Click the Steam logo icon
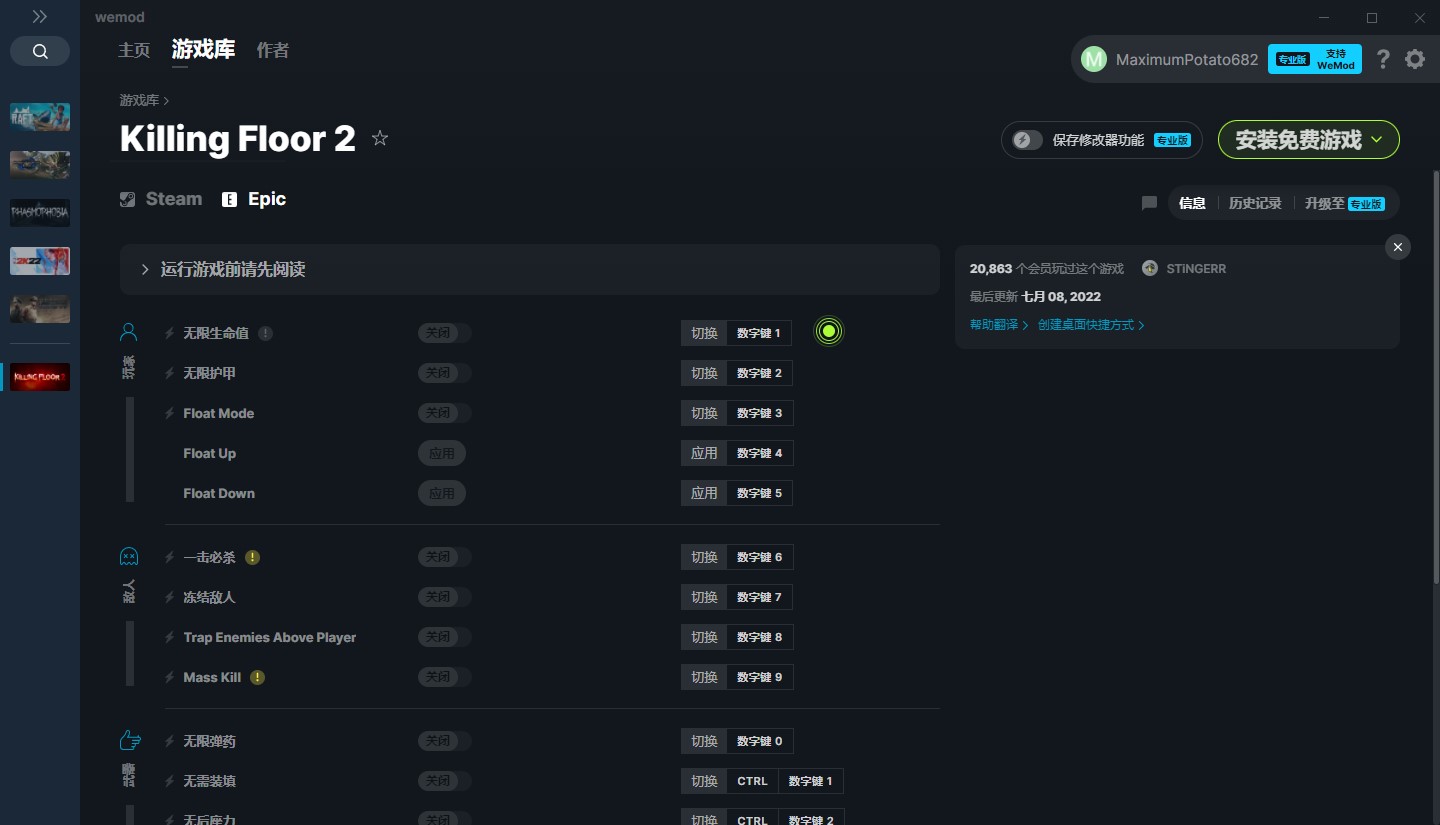This screenshot has height=825, width=1440. 127,199
